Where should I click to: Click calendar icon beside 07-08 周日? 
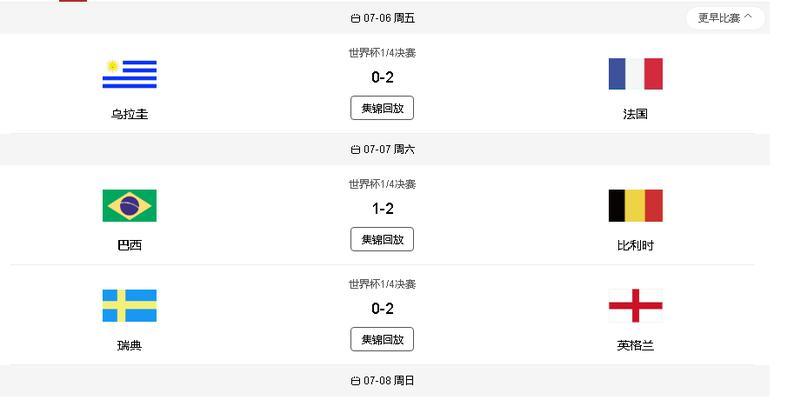[x=355, y=381]
